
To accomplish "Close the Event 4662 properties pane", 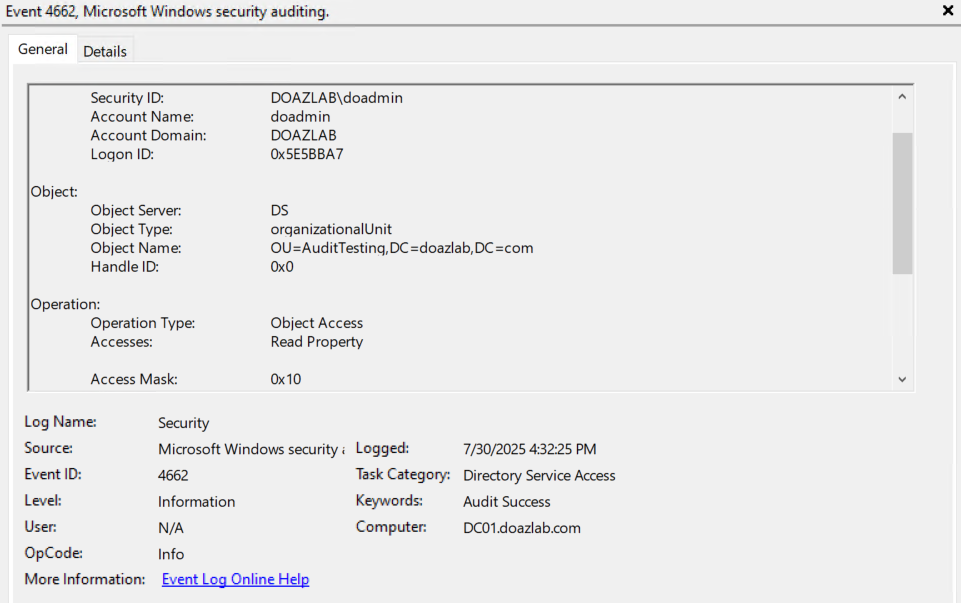I will (947, 10).
